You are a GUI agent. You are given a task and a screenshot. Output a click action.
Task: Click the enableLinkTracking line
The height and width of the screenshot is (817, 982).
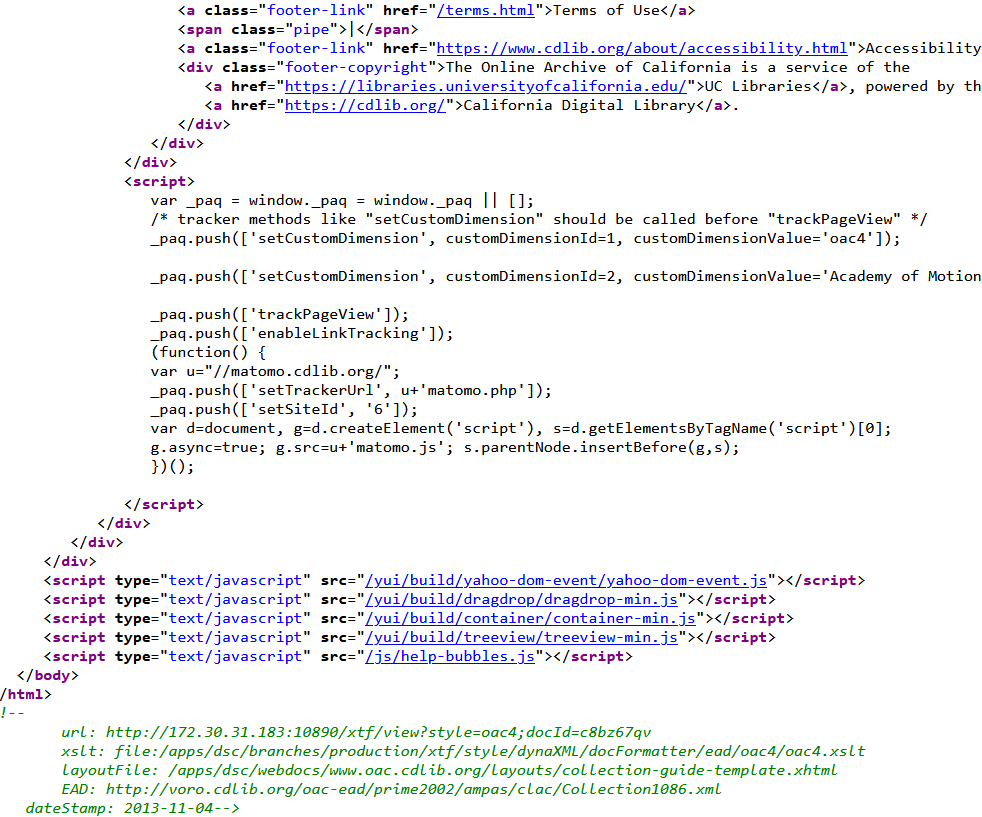(x=302, y=334)
